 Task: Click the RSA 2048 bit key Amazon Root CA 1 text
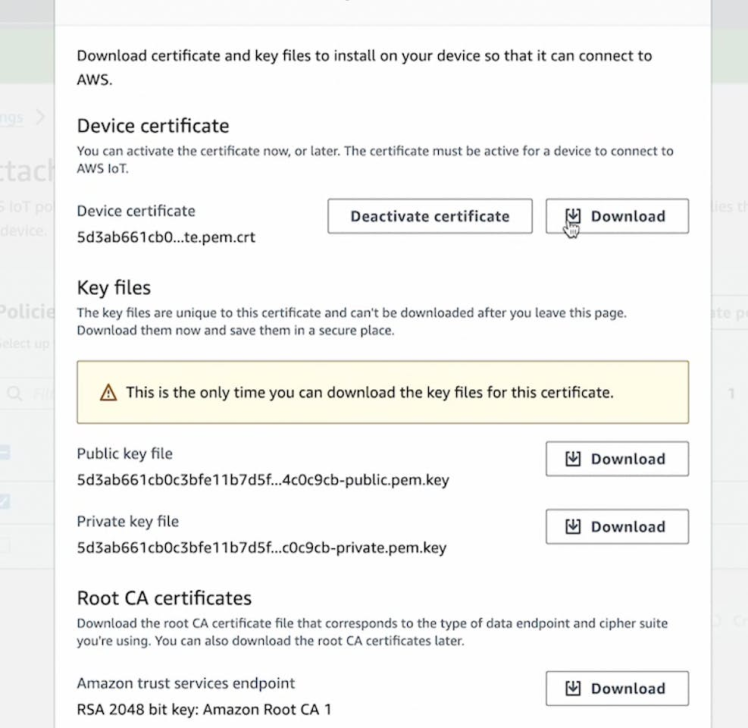pyautogui.click(x=204, y=710)
